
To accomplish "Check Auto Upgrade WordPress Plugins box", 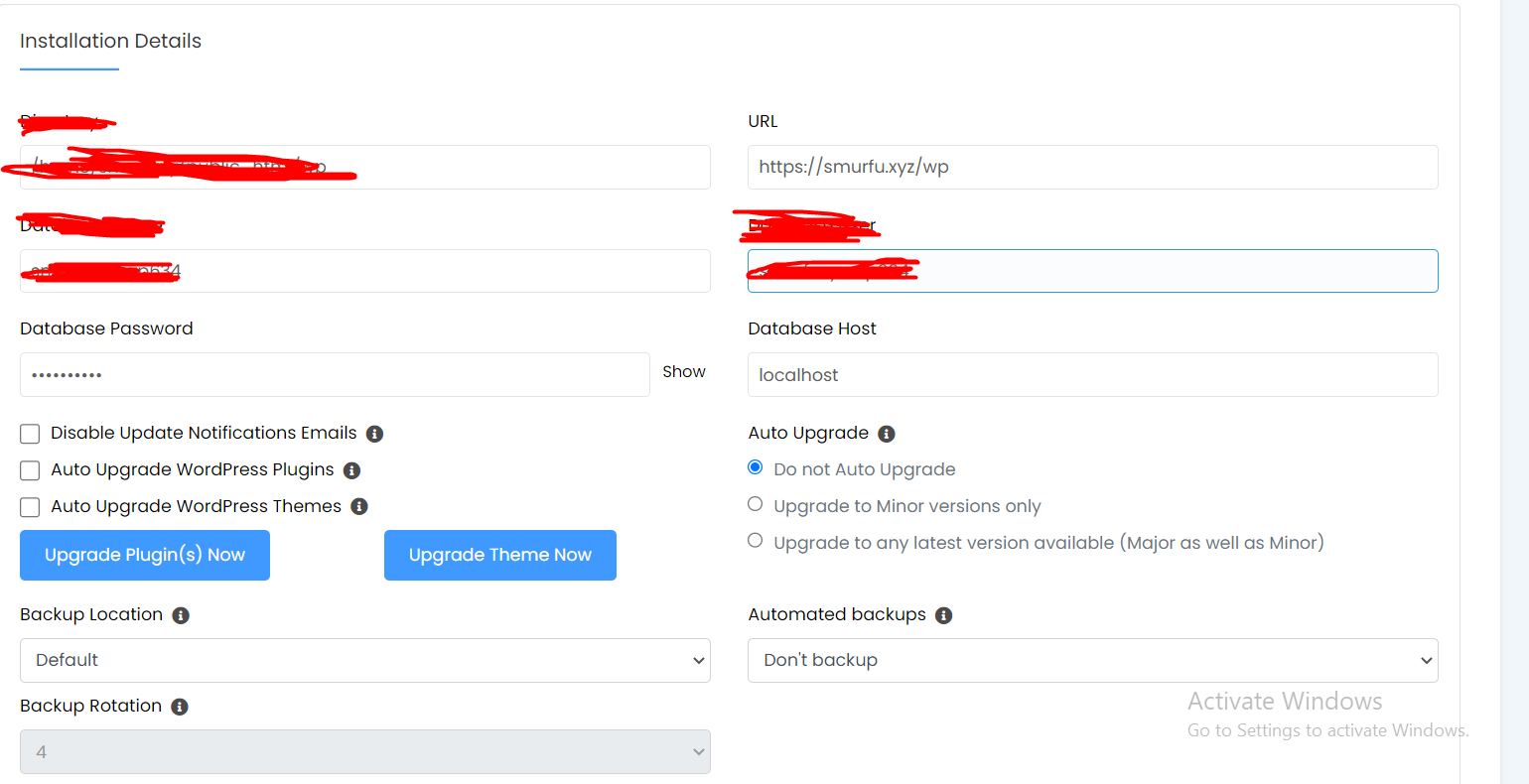I will click(30, 470).
